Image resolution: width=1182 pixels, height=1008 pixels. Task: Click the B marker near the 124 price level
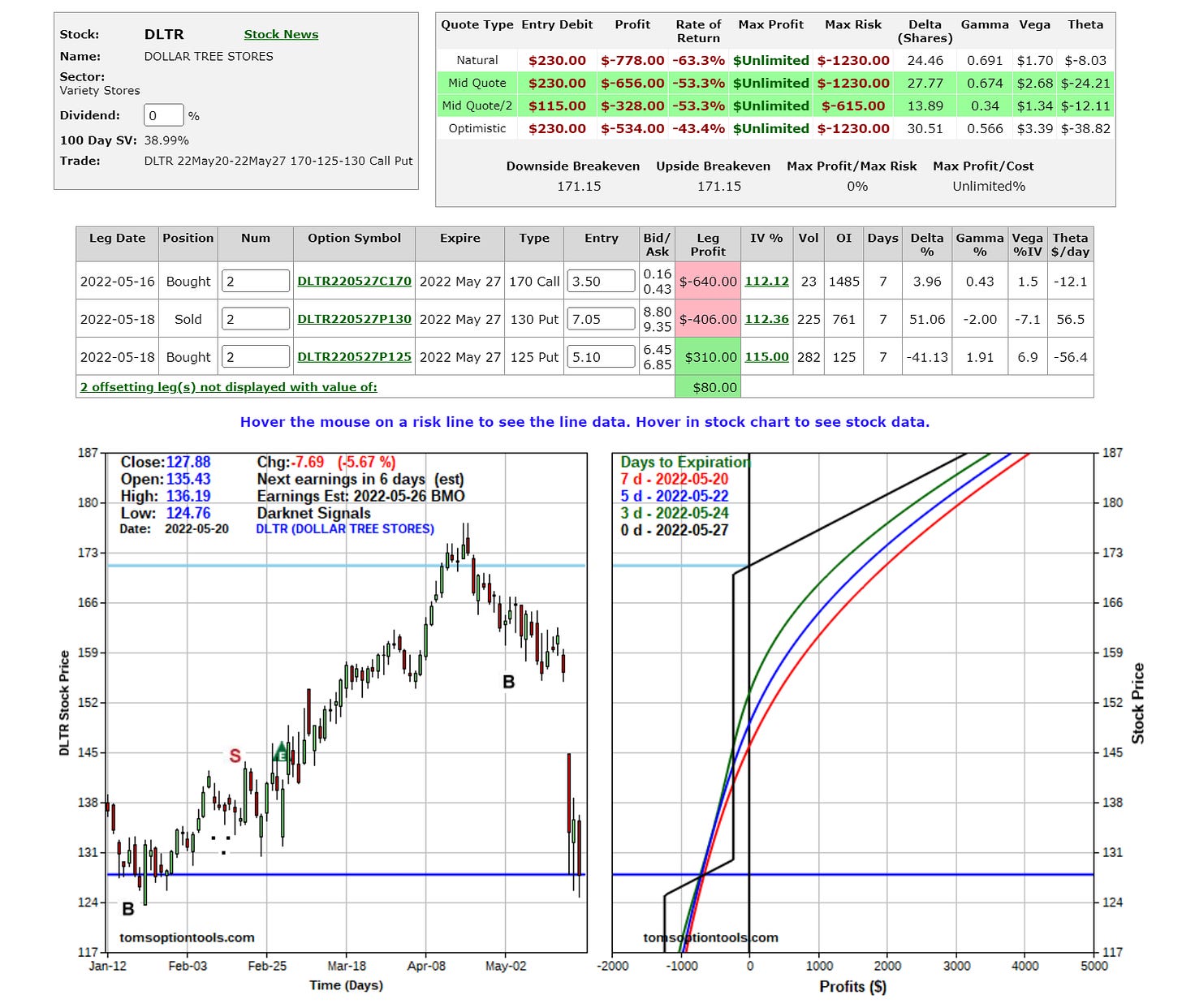click(x=127, y=909)
